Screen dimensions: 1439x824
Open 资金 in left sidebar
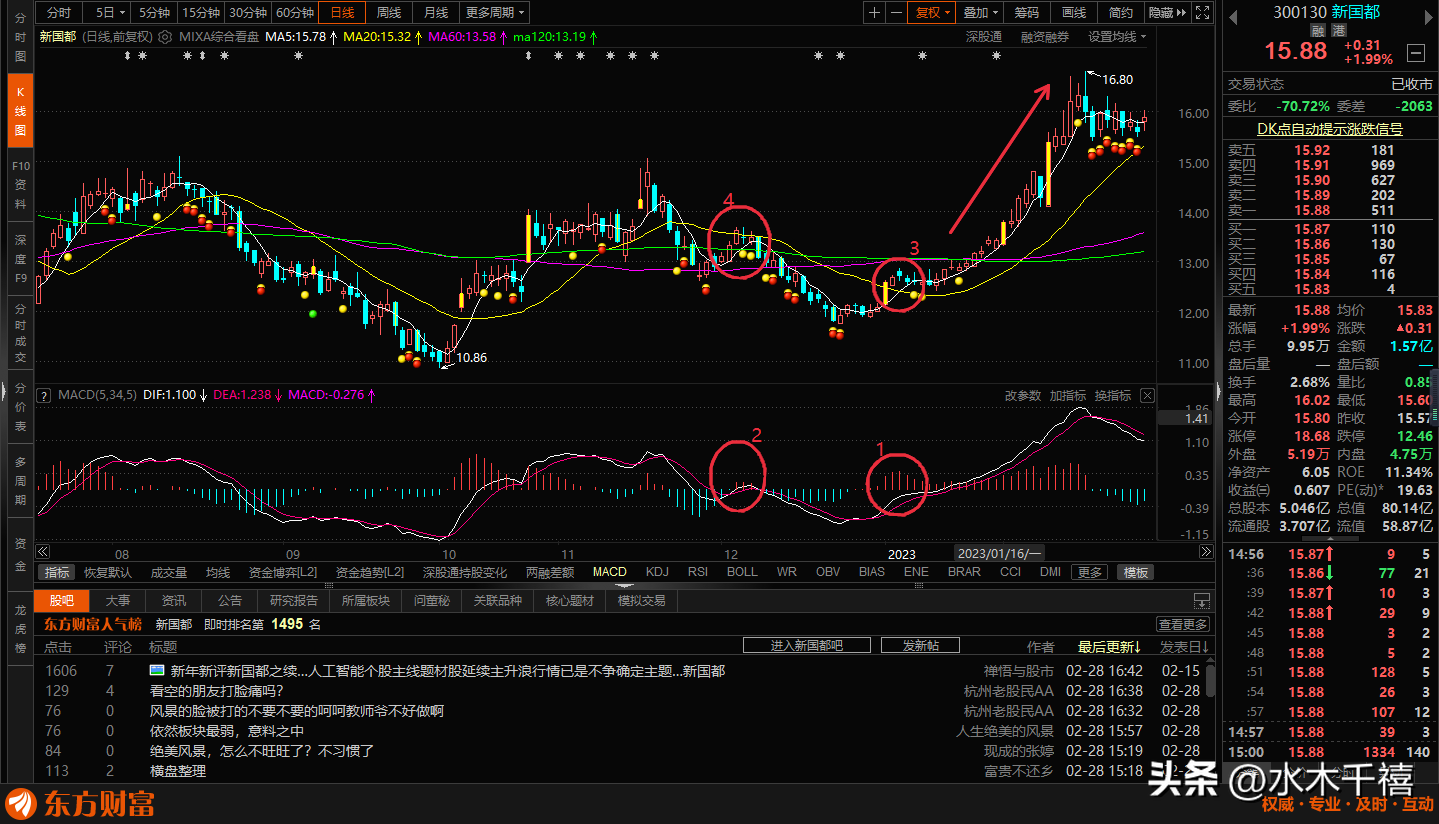coord(20,556)
